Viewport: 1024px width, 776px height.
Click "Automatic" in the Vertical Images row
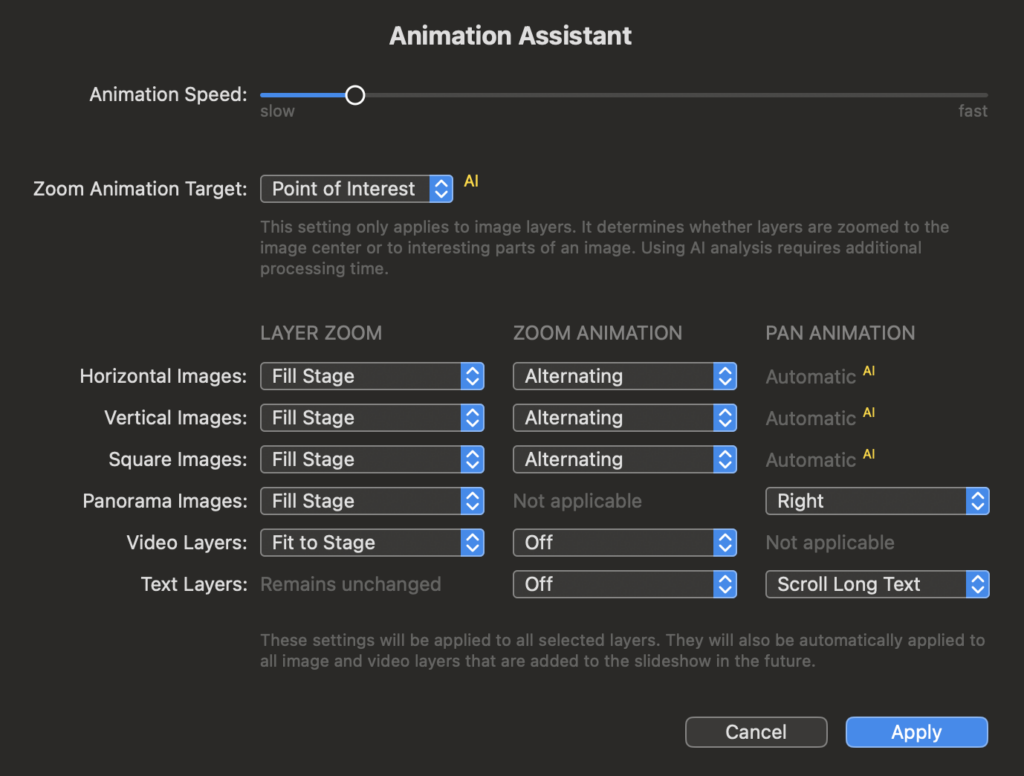coord(811,419)
